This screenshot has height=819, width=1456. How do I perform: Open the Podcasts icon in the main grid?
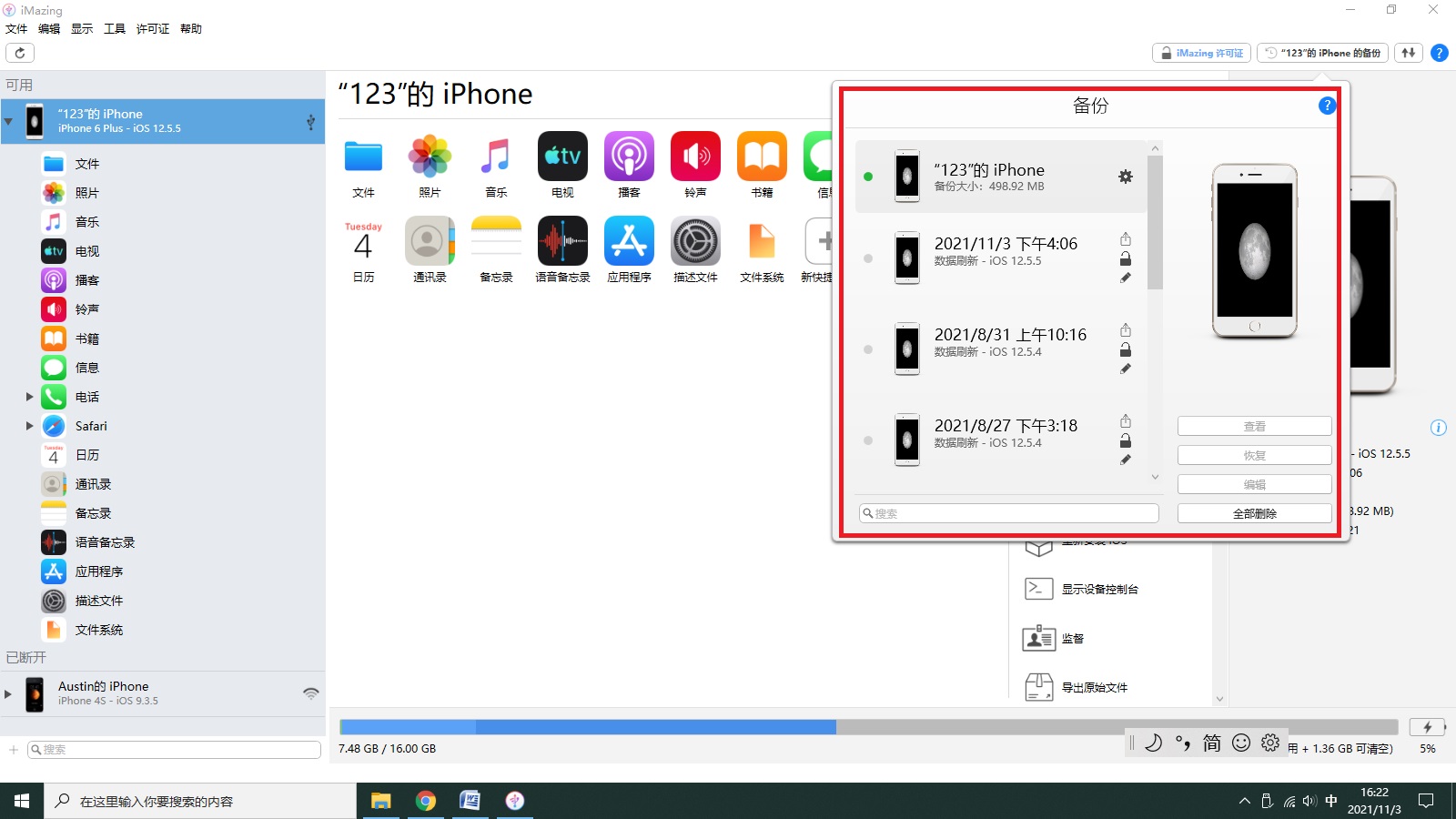[x=629, y=157]
